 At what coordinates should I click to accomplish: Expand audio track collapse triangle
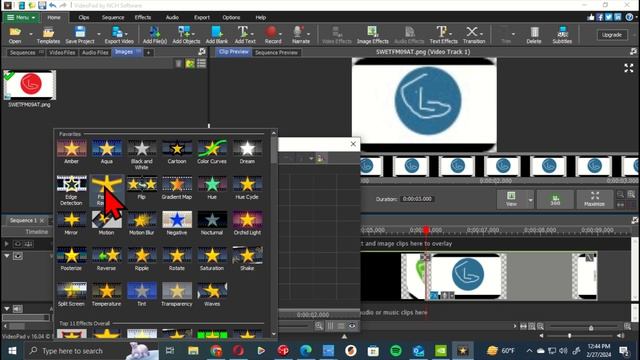coord(7,309)
